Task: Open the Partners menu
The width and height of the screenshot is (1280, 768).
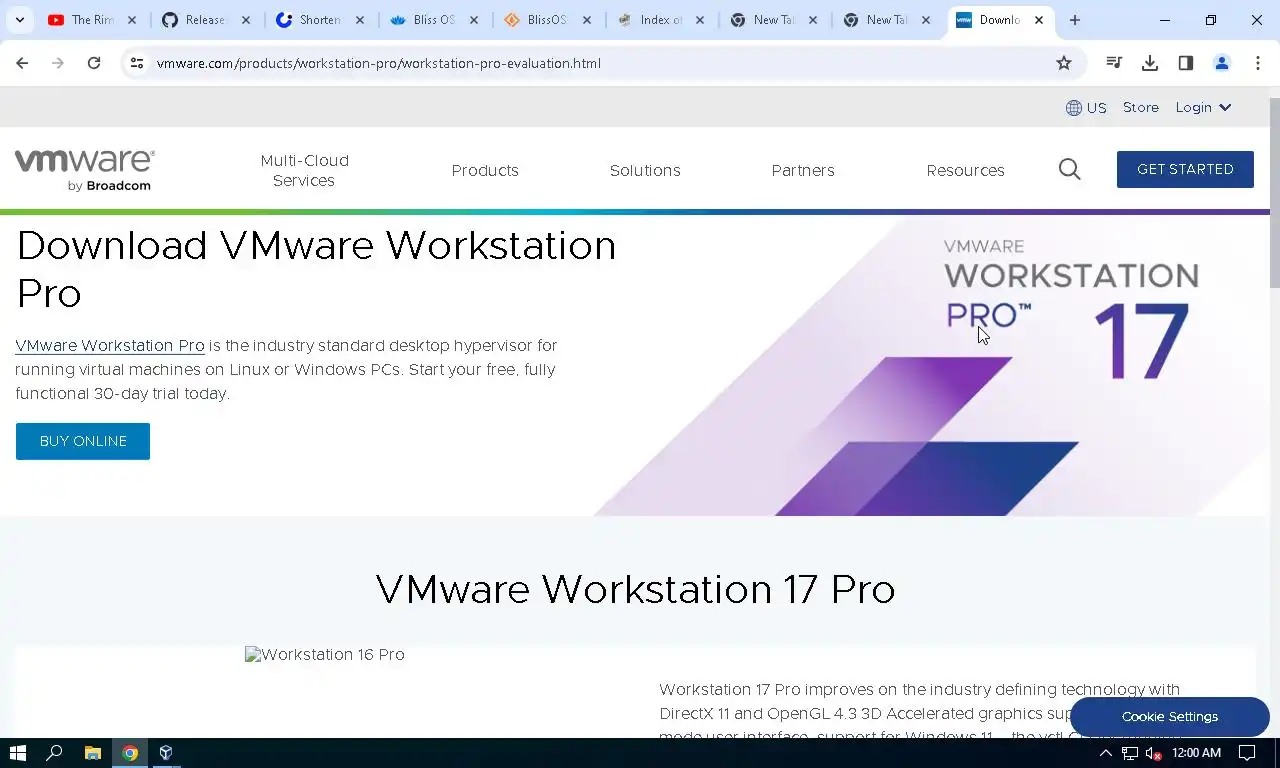Action: 803,170
